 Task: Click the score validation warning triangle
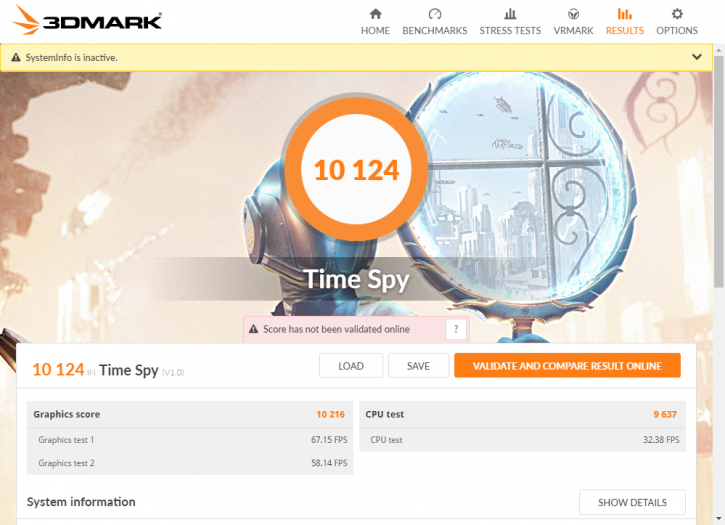click(x=253, y=329)
